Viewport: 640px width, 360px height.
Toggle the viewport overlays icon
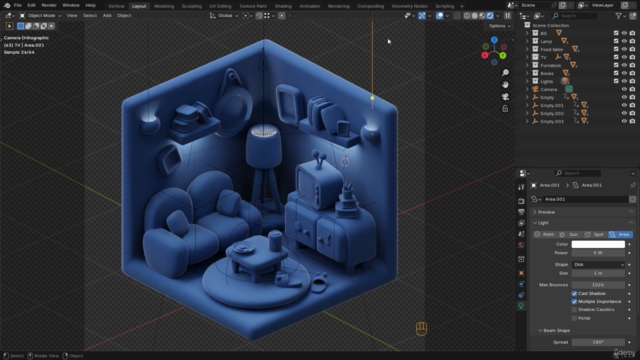point(440,16)
